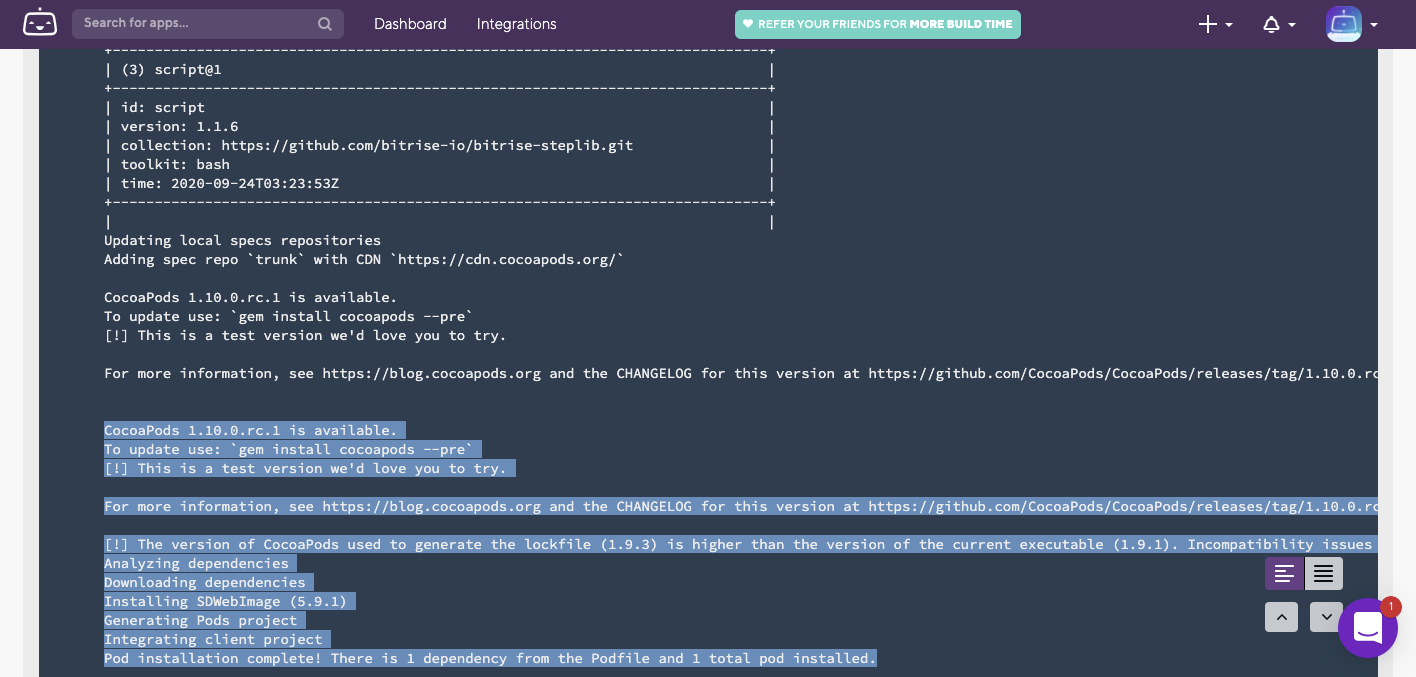Viewport: 1416px width, 677px height.
Task: Click the 'toolkit: bash' line
Action: point(175,165)
